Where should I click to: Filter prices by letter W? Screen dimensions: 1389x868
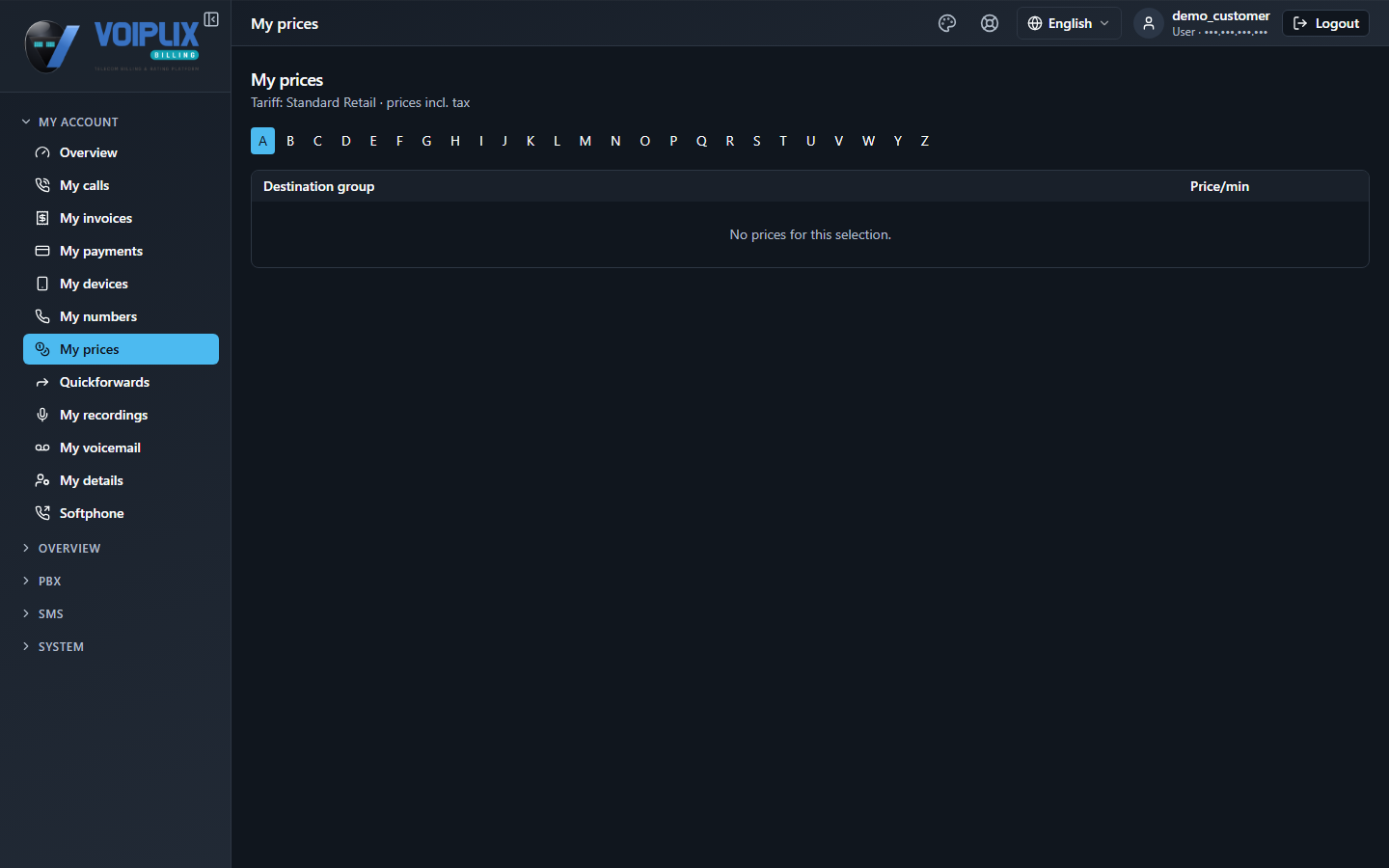click(x=868, y=141)
